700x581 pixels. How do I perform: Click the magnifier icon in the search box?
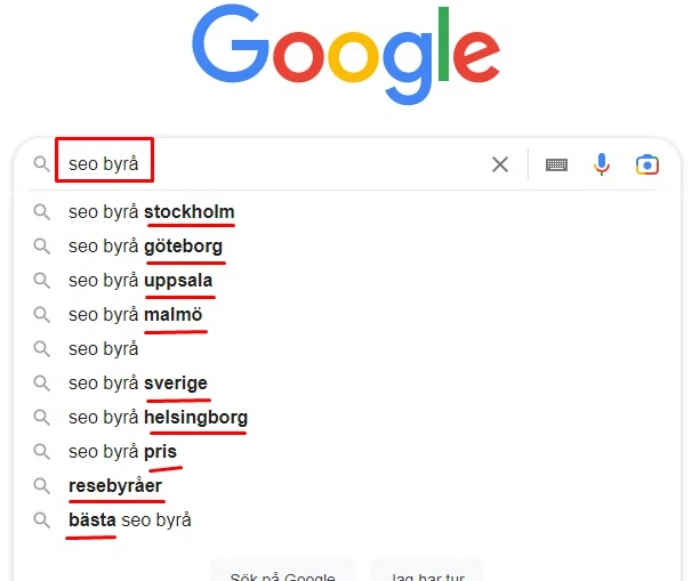(x=41, y=164)
